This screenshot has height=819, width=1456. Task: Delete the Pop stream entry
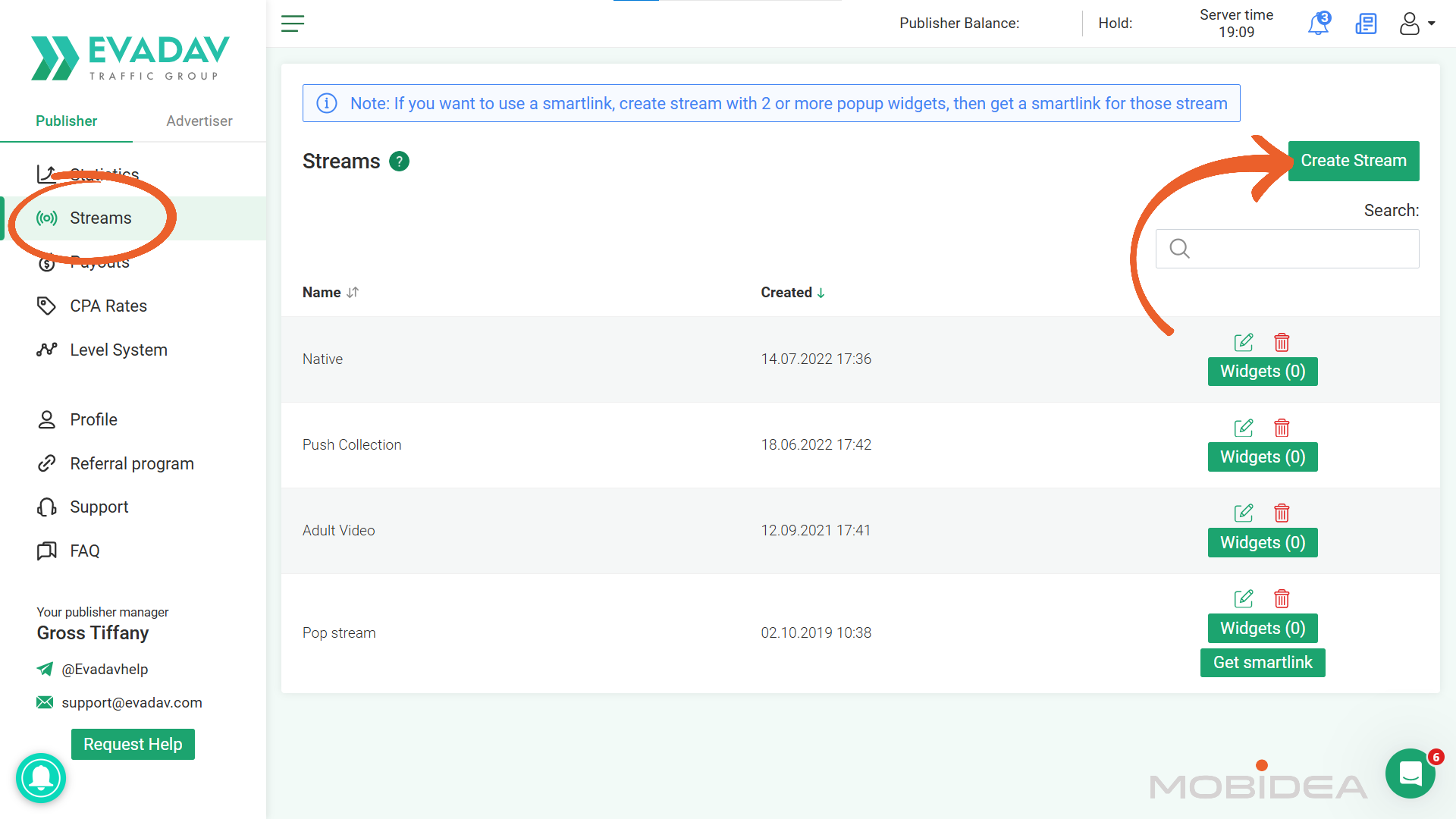click(x=1282, y=598)
